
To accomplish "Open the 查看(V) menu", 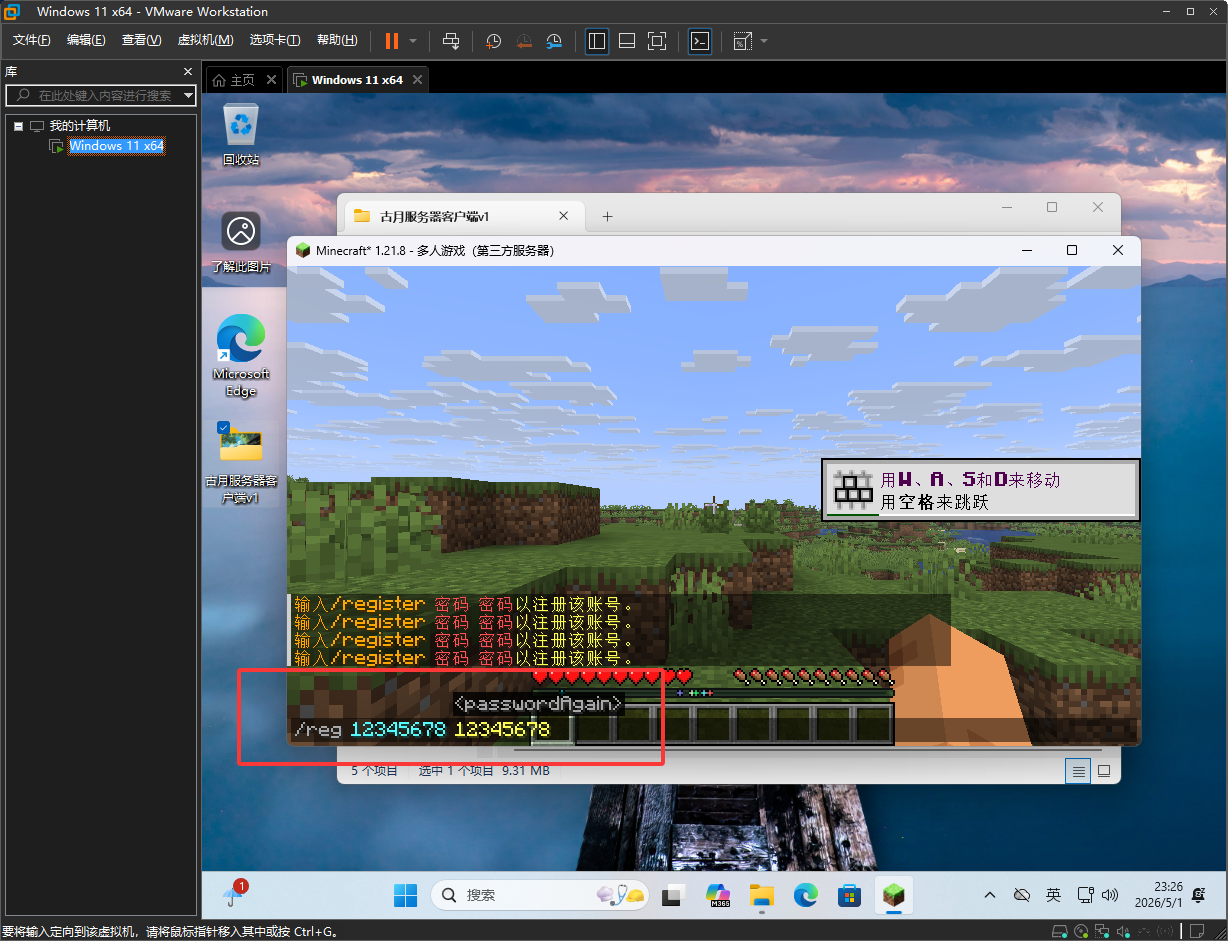I will (141, 40).
